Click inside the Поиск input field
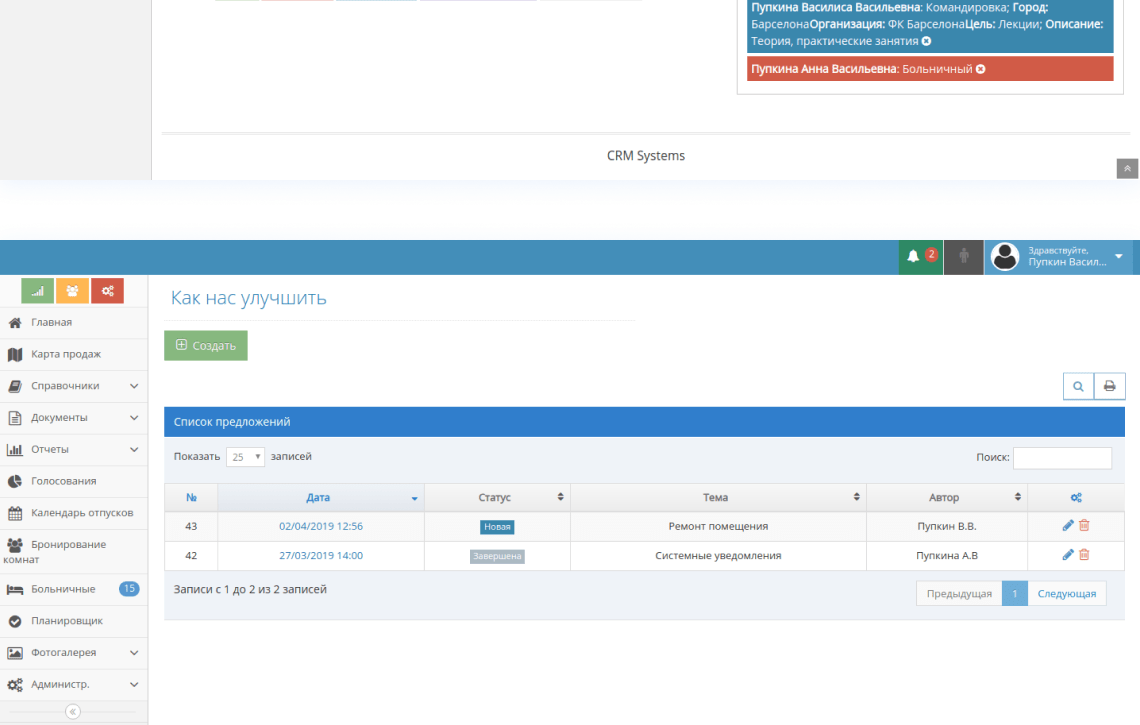The width and height of the screenshot is (1140, 725). [1062, 457]
